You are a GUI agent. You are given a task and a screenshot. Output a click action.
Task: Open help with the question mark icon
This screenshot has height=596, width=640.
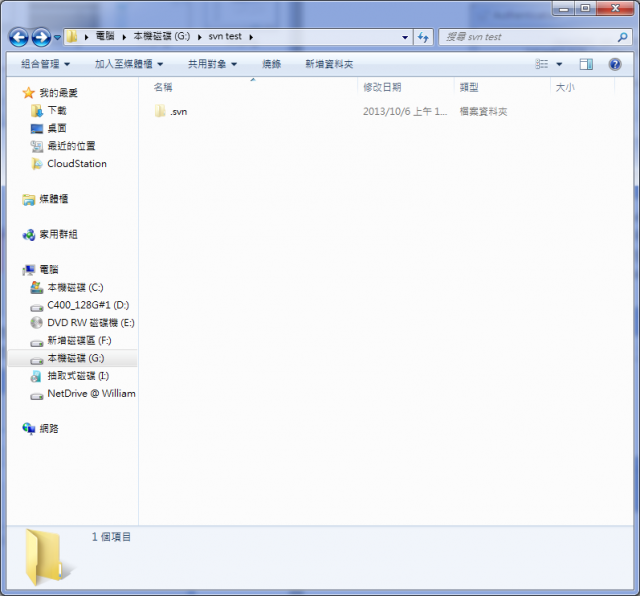pyautogui.click(x=615, y=64)
